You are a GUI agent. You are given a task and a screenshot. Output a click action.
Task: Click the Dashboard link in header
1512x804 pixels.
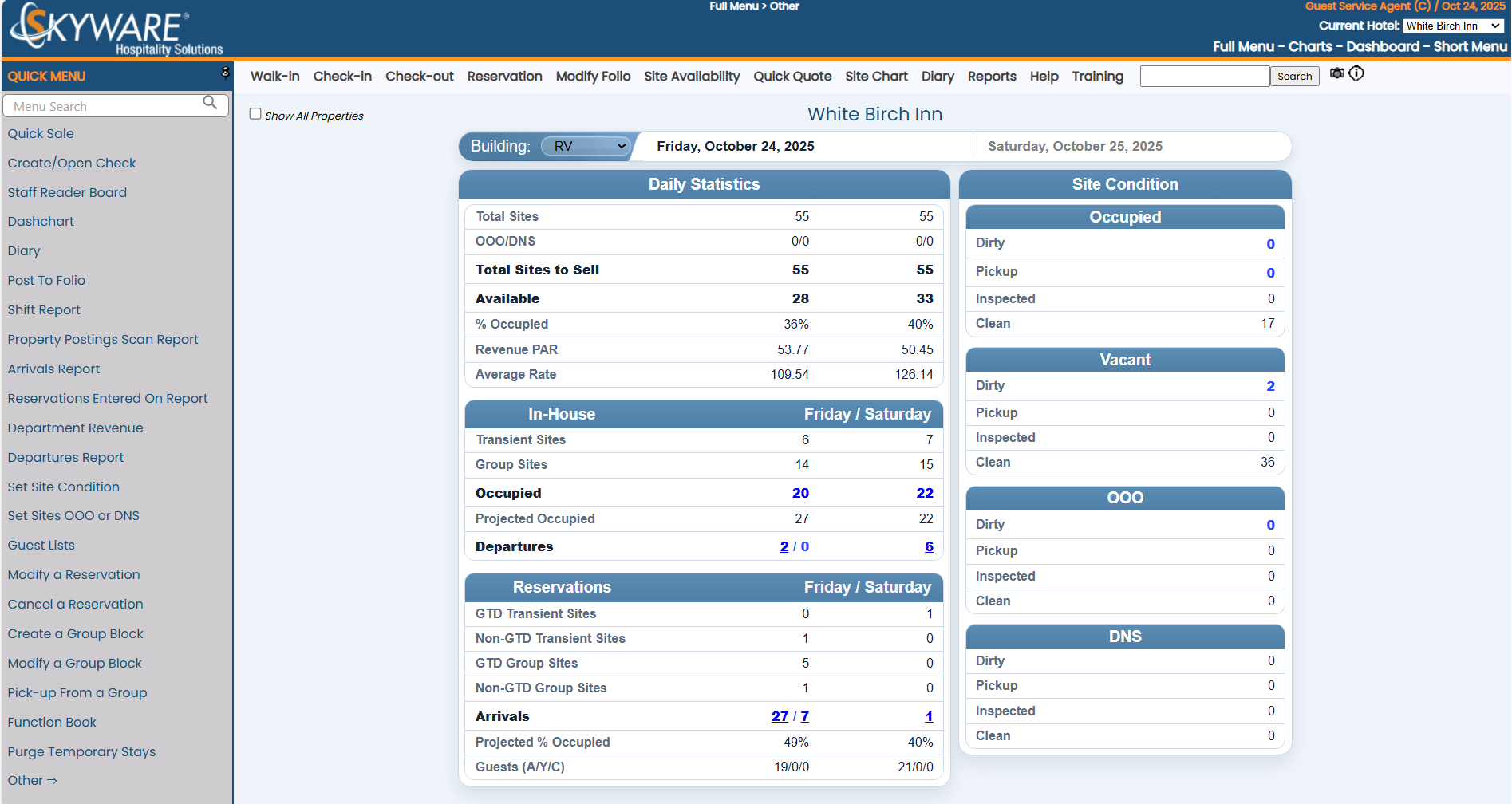(1382, 46)
